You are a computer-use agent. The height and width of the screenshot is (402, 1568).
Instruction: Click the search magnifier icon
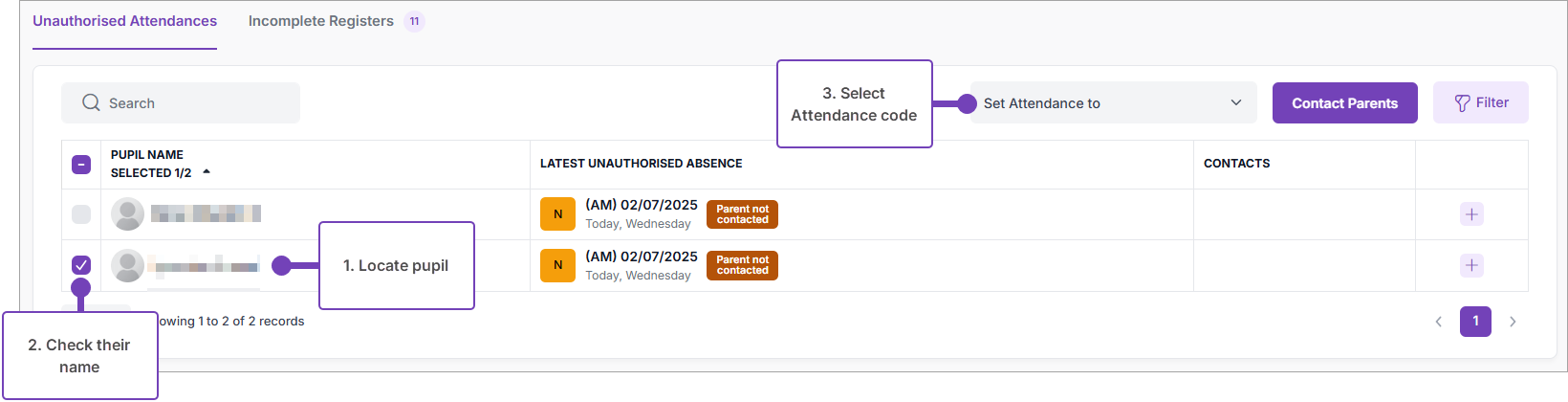pos(91,102)
